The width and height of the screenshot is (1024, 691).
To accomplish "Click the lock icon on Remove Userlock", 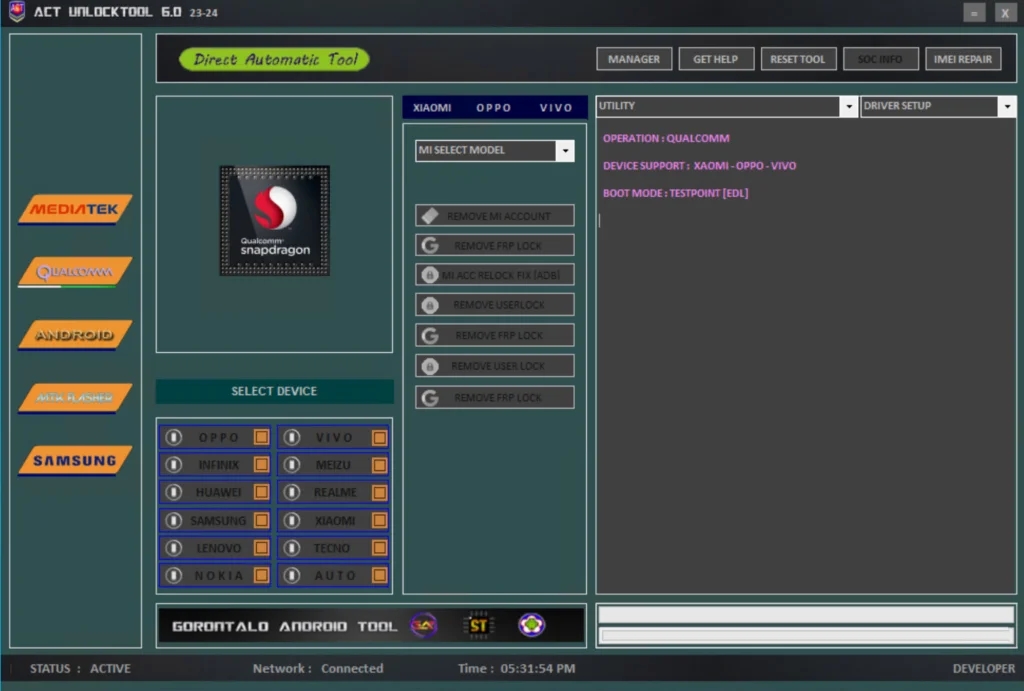I will click(430, 305).
